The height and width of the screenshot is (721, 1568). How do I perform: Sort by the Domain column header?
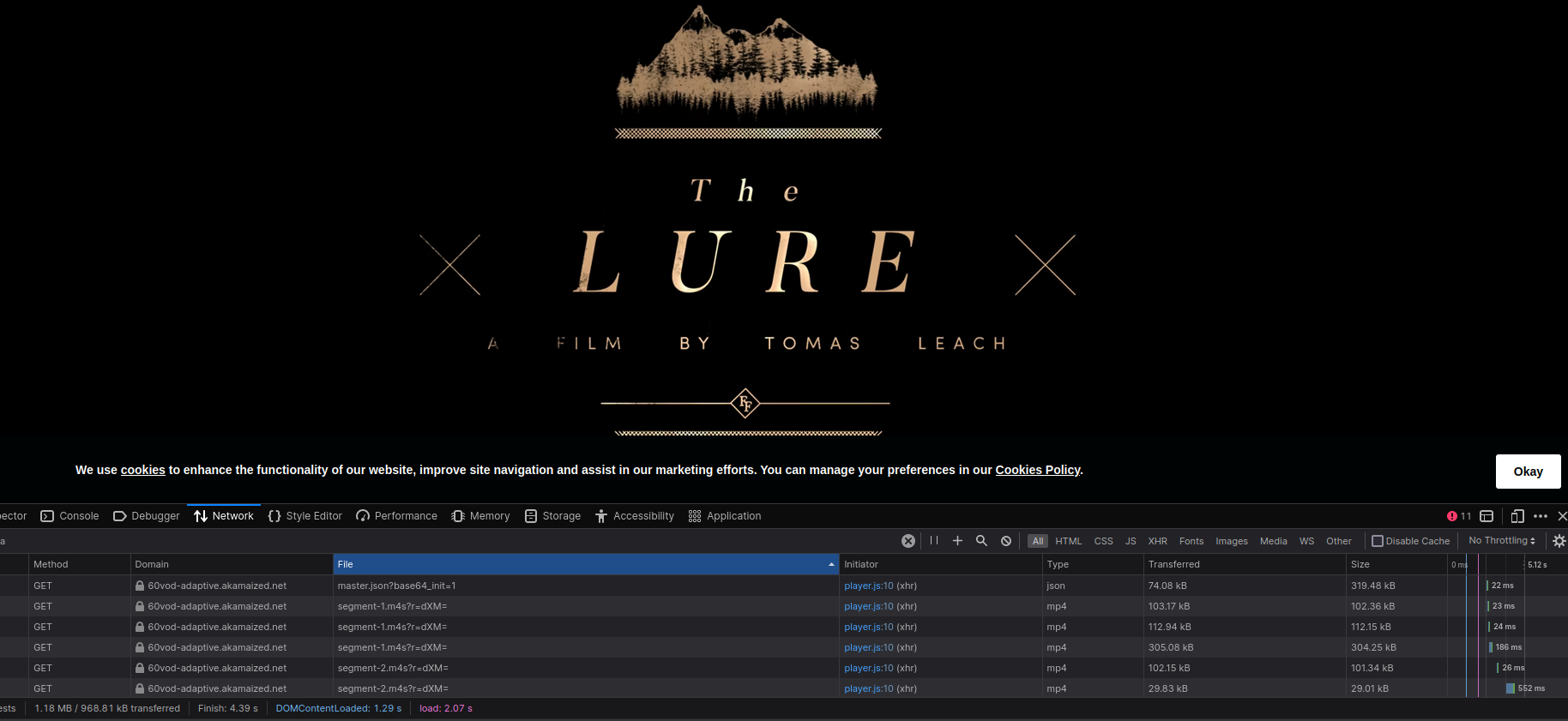(232, 564)
